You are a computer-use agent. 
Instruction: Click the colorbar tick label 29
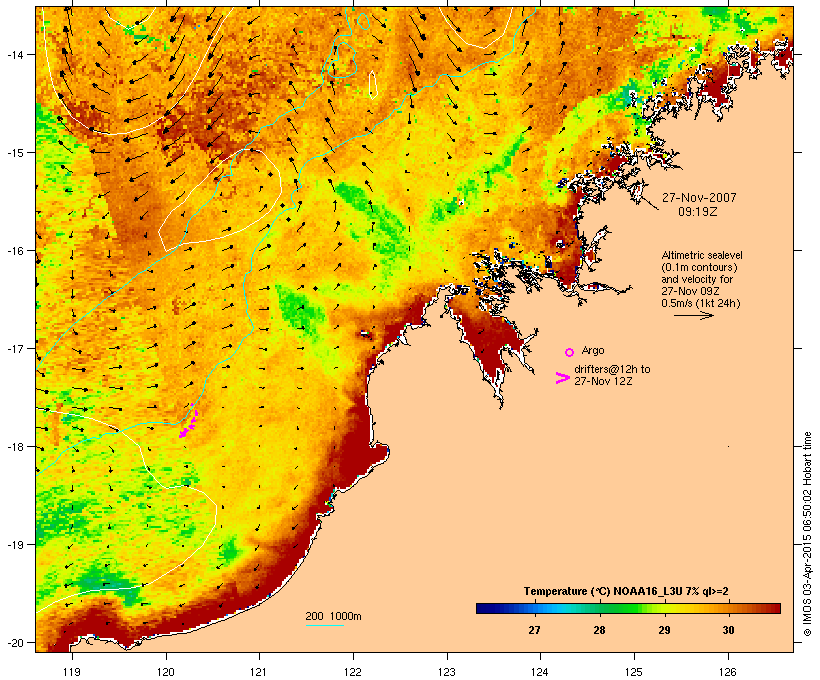664,630
